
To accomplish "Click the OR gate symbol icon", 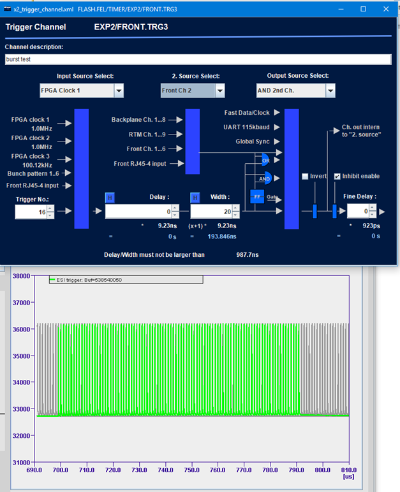I will [x=266, y=160].
